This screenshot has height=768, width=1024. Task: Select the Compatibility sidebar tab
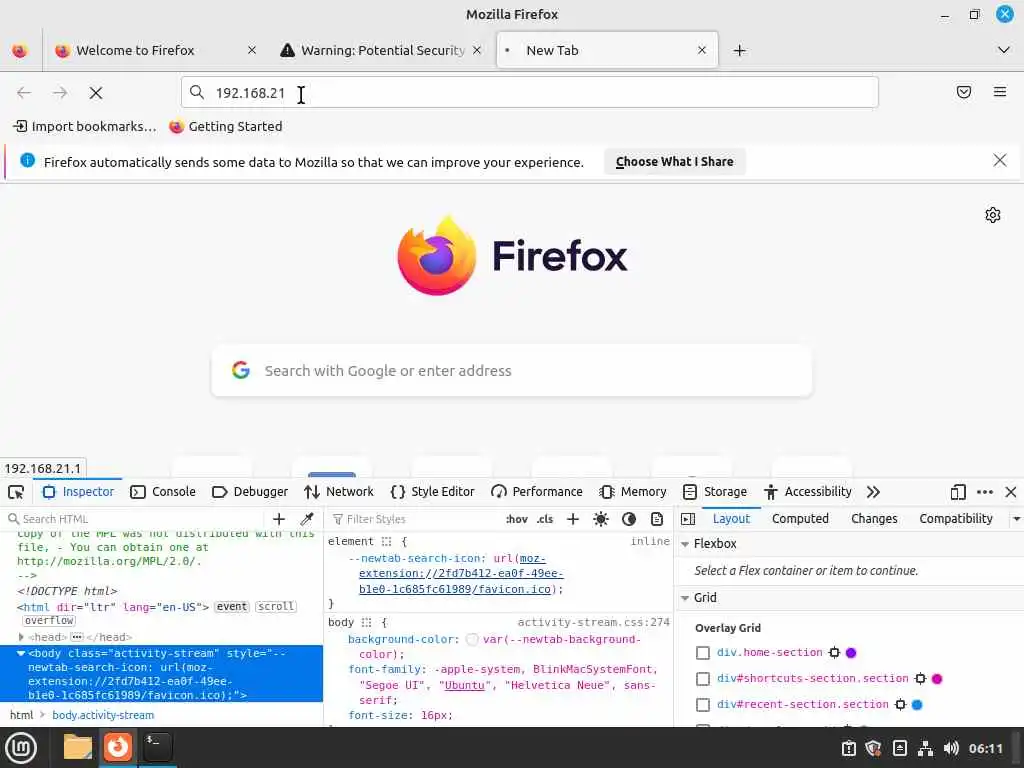click(x=955, y=519)
